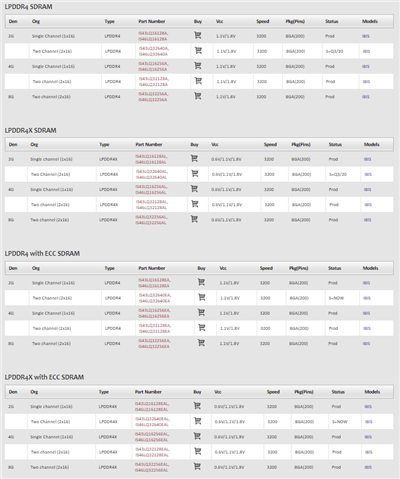Open part number link IS43LQ32640AL

[152, 172]
